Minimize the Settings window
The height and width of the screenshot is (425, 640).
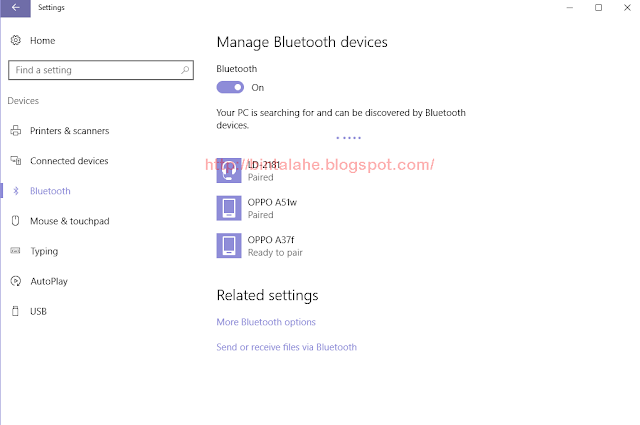[x=570, y=8]
